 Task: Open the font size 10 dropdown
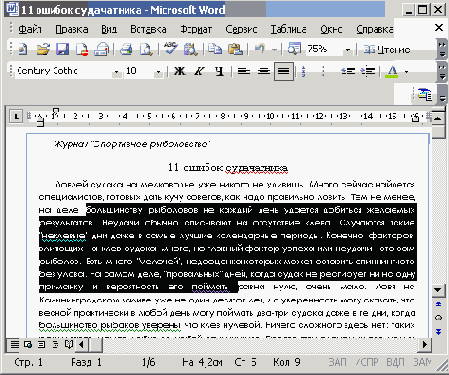pyautogui.click(x=158, y=71)
